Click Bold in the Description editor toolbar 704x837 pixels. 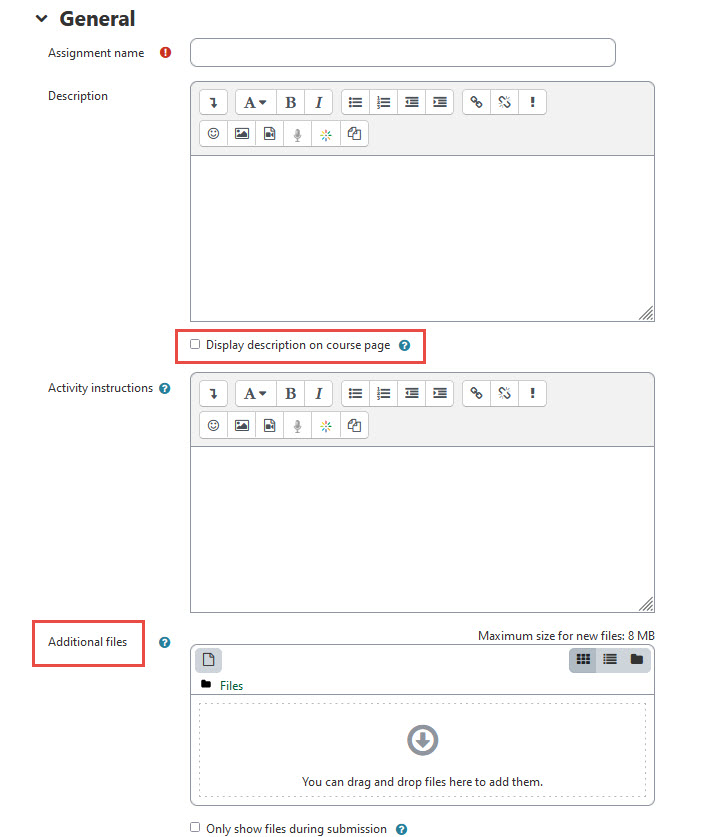(291, 102)
